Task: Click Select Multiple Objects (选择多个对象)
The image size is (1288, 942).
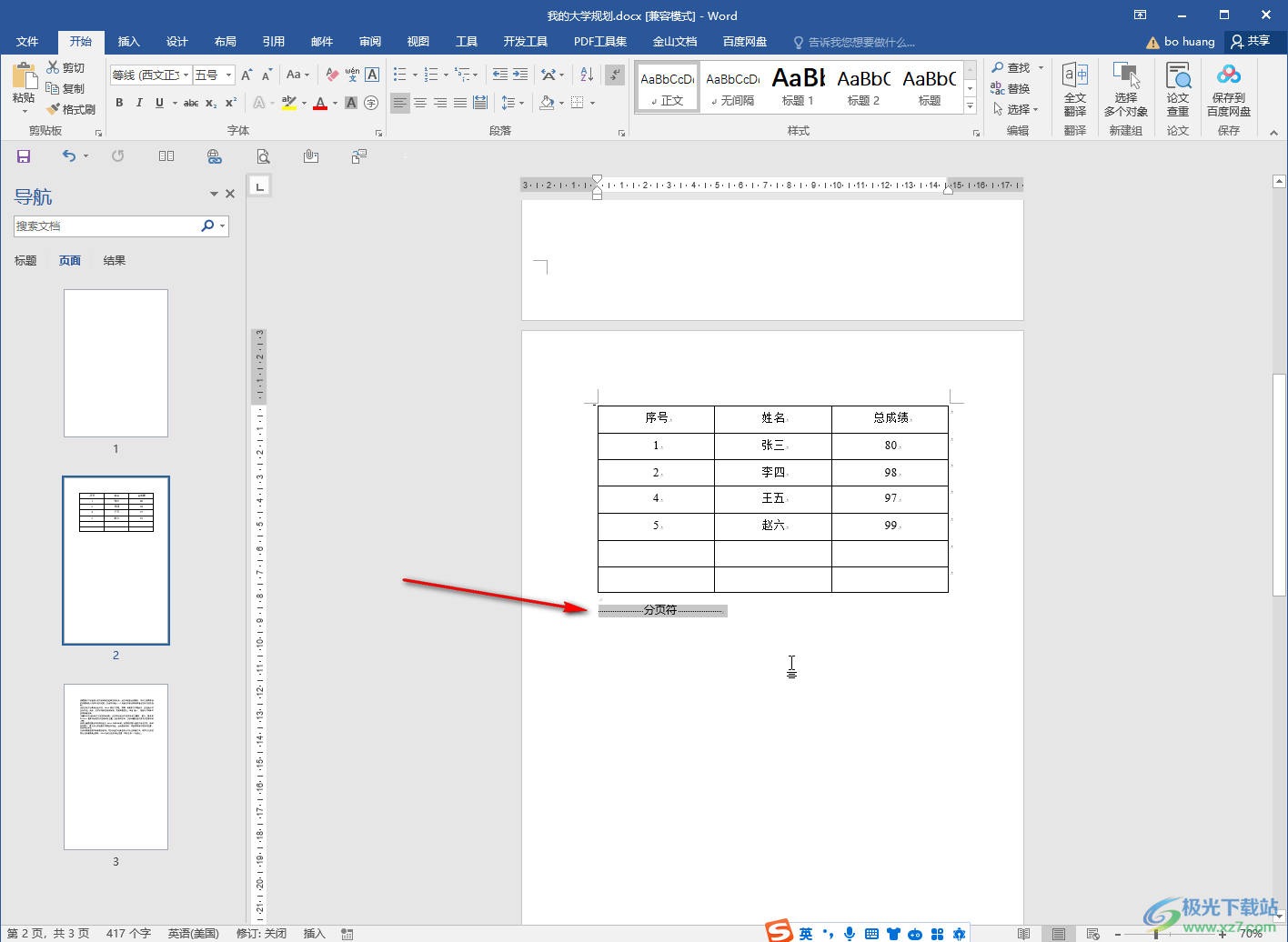Action: click(x=1126, y=90)
